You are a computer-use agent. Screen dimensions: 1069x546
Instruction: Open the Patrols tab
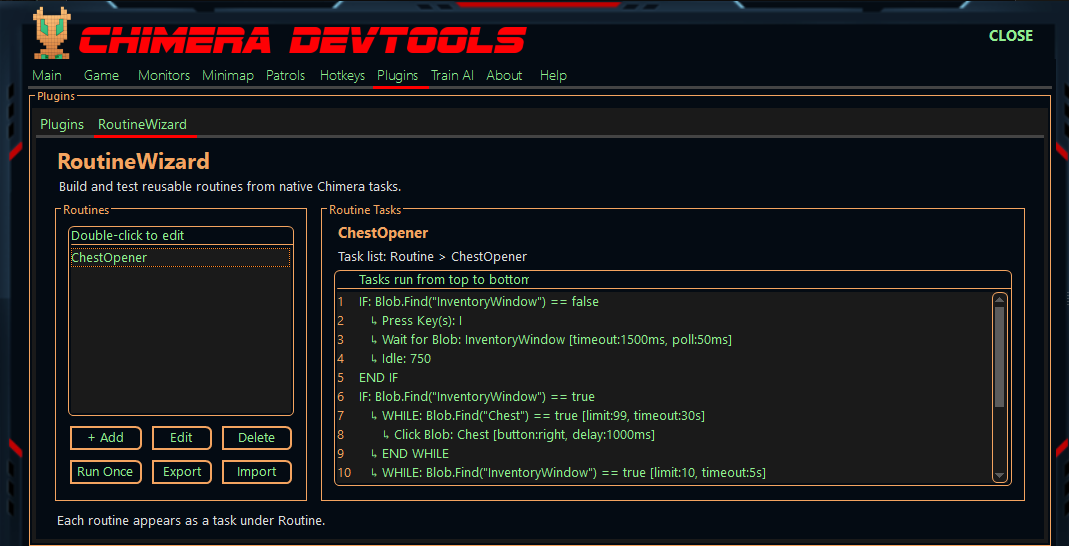coord(286,76)
